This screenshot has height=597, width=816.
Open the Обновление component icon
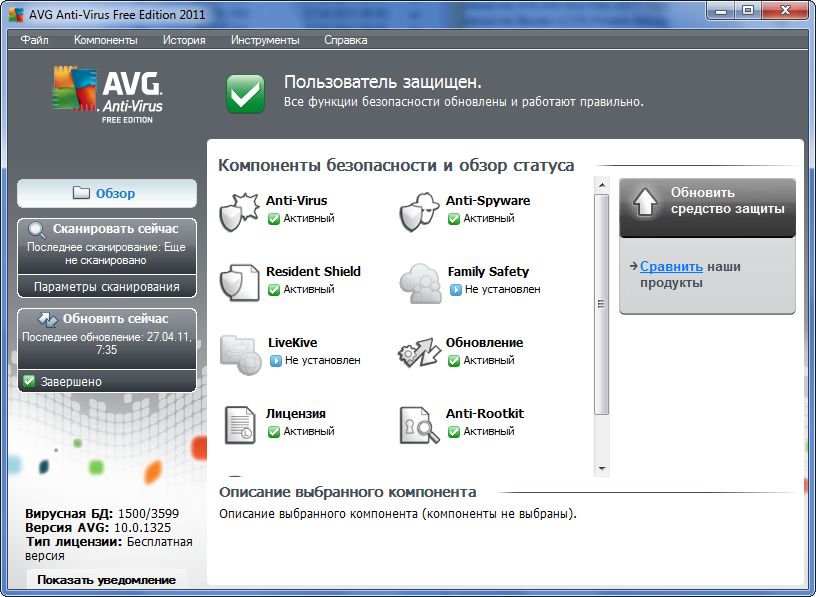[419, 353]
